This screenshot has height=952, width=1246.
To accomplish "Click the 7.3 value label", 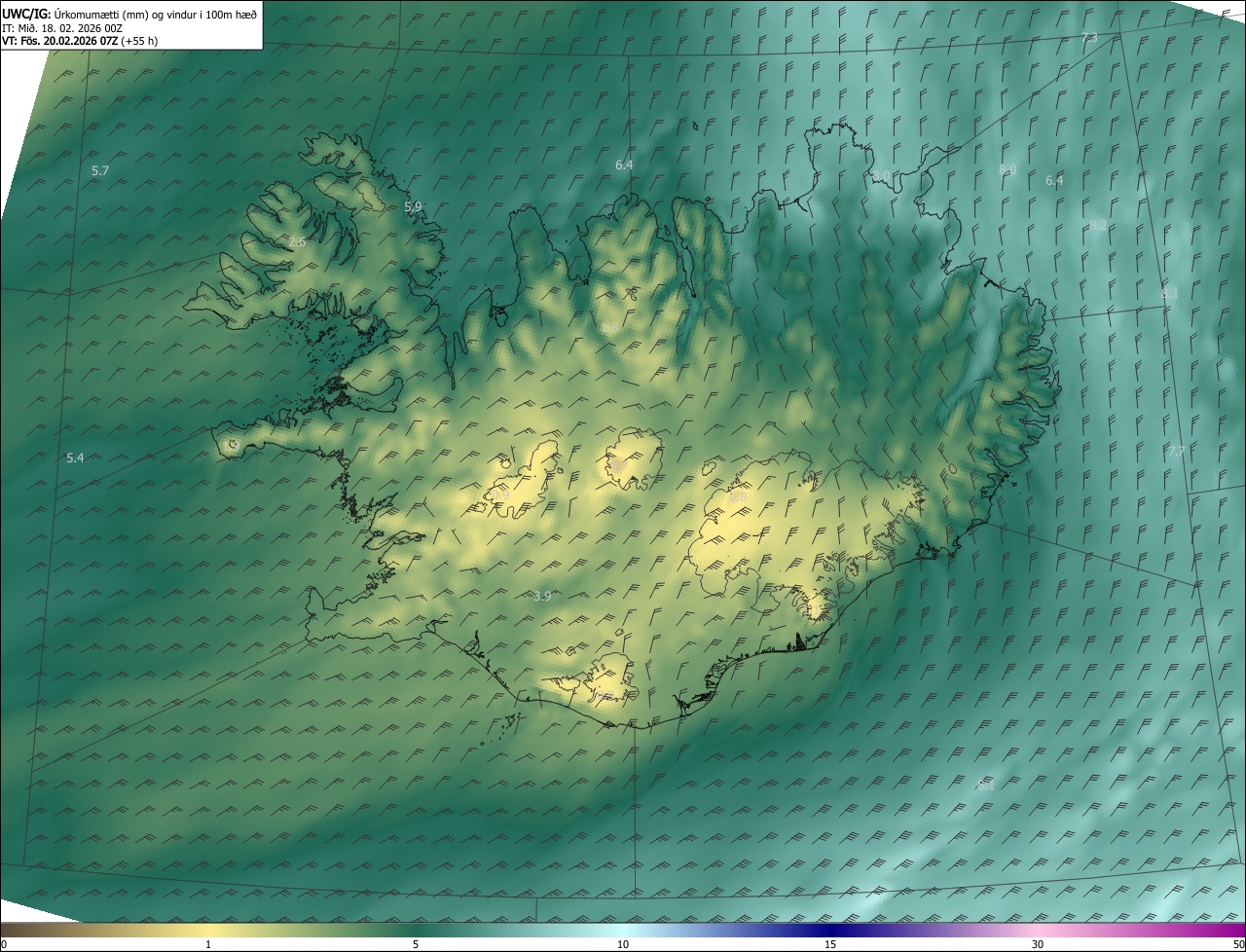I will coord(1089,37).
